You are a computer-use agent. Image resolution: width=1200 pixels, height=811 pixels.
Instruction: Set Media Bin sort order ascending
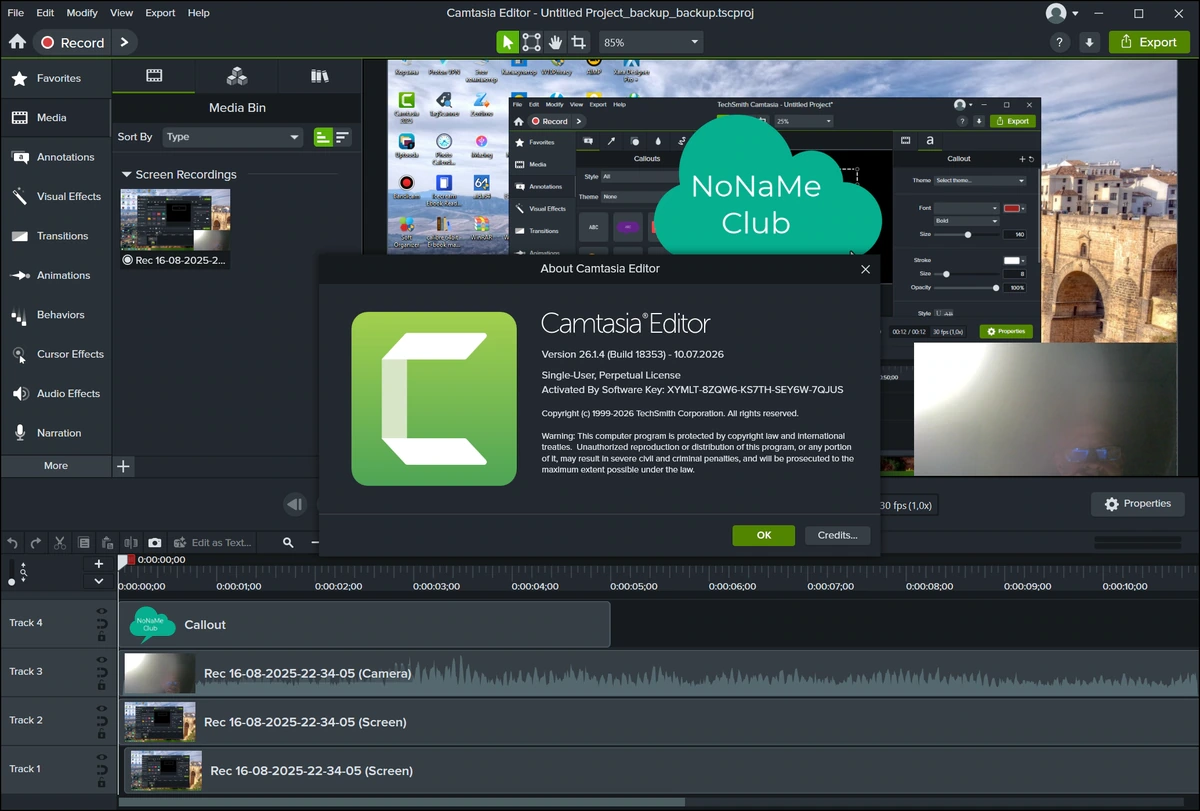click(x=322, y=137)
